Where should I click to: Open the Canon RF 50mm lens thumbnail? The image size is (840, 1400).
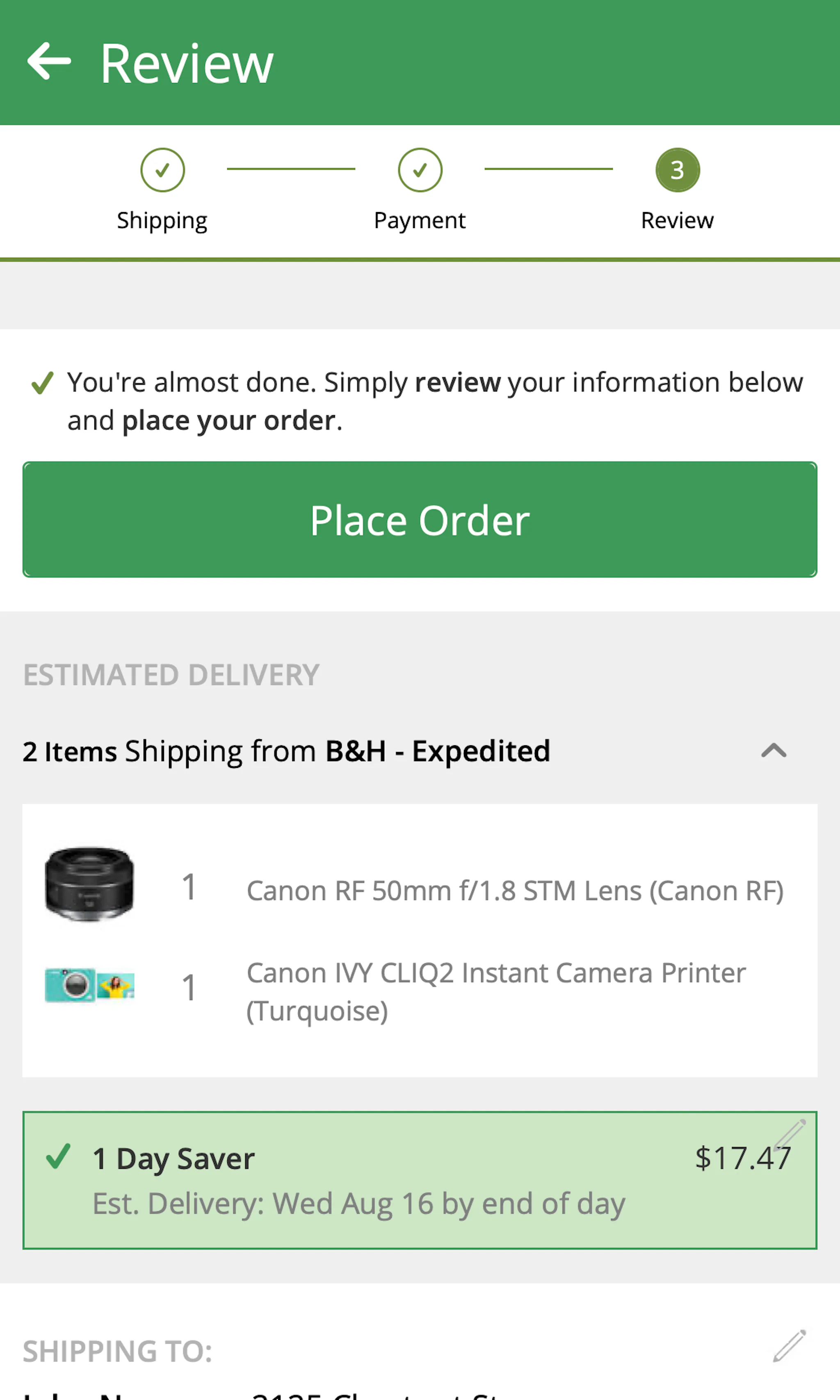point(89,884)
